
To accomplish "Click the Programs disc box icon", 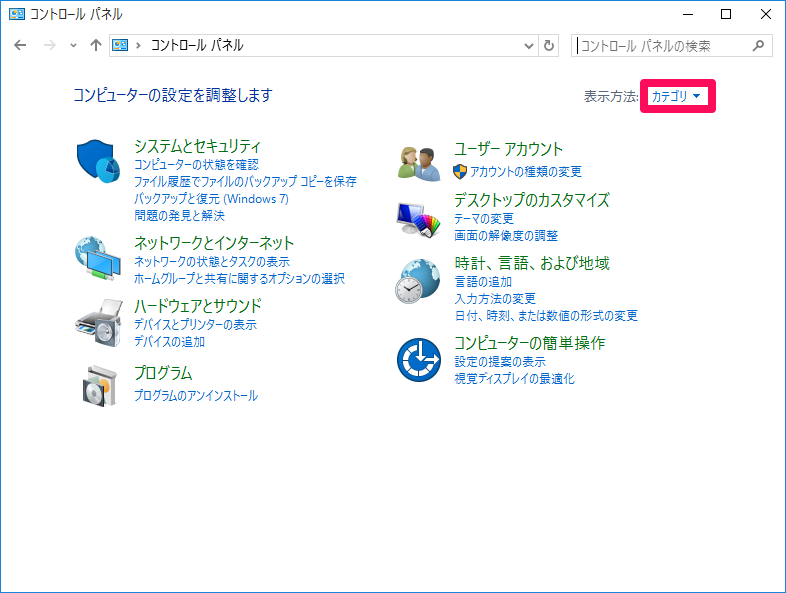I will click(98, 385).
